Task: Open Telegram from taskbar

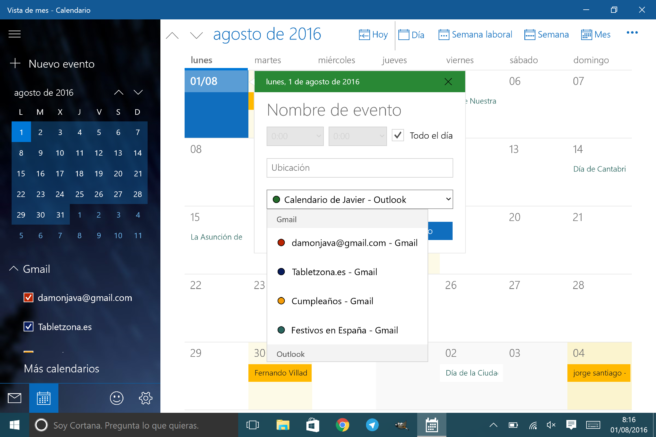Action: (372, 425)
